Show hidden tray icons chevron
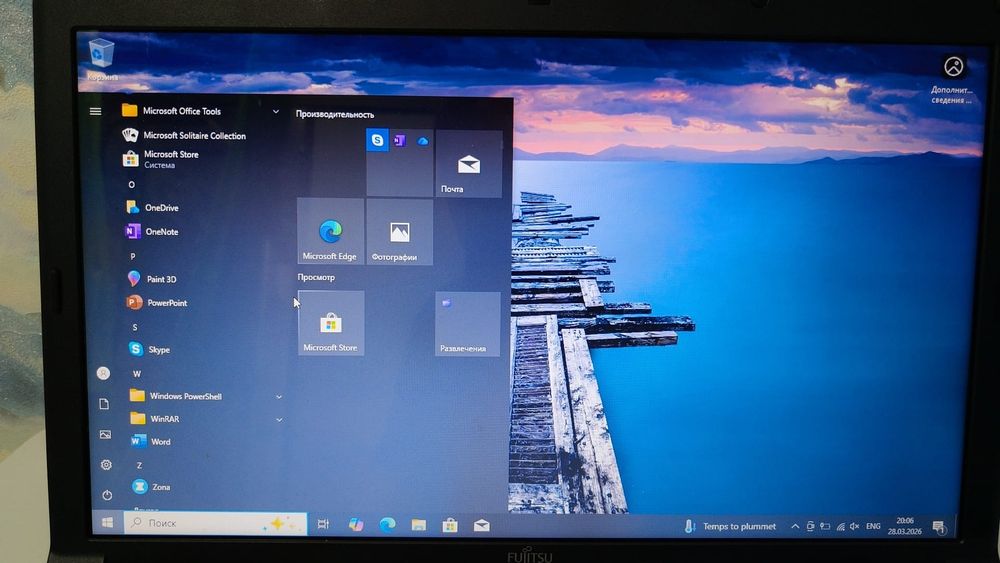 click(x=795, y=526)
